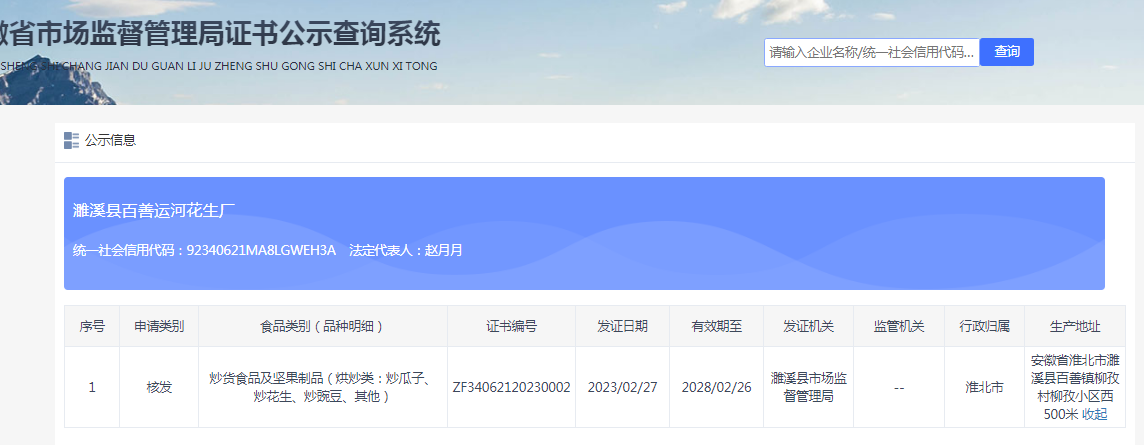Click the 查询 search button
The width and height of the screenshot is (1144, 445).
1006,52
